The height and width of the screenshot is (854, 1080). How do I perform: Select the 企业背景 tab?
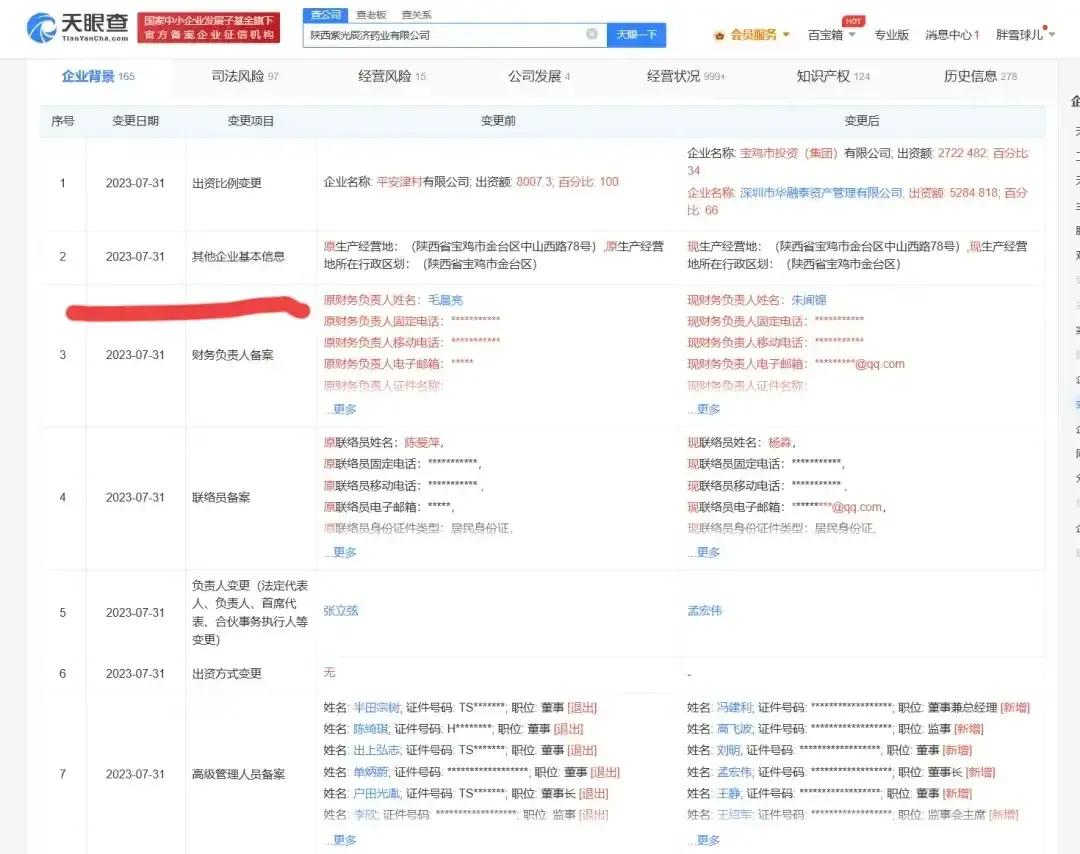[x=98, y=76]
